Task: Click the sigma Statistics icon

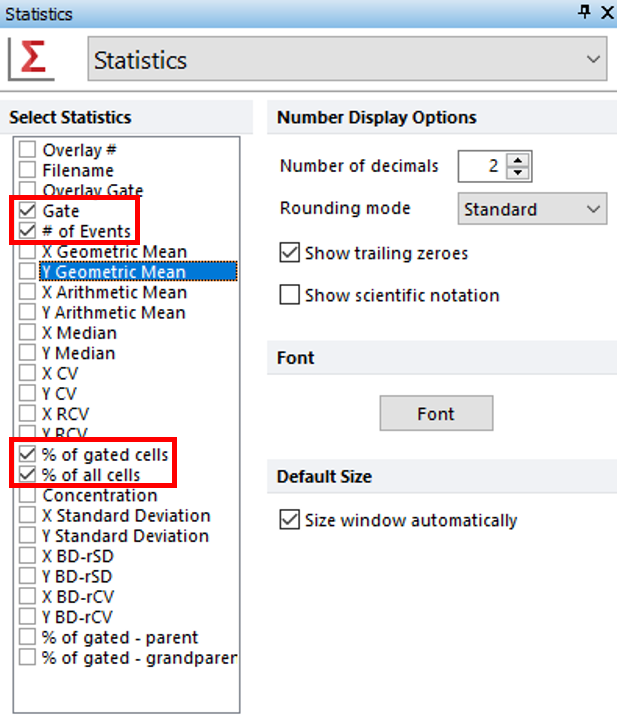Action: (x=32, y=59)
